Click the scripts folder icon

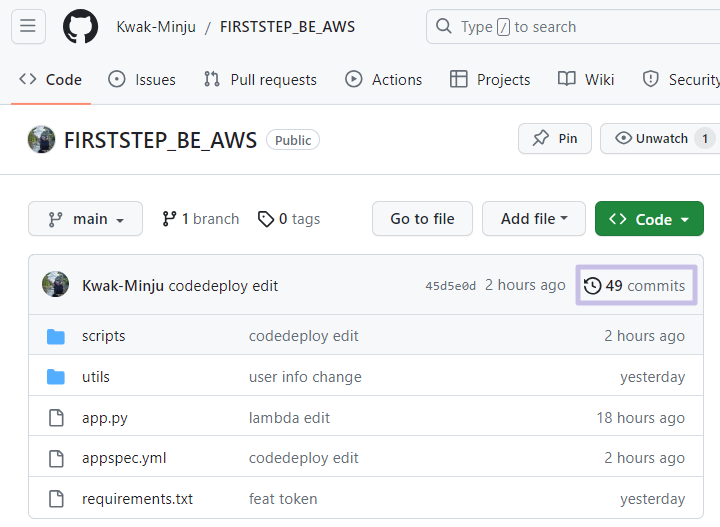click(x=56, y=336)
